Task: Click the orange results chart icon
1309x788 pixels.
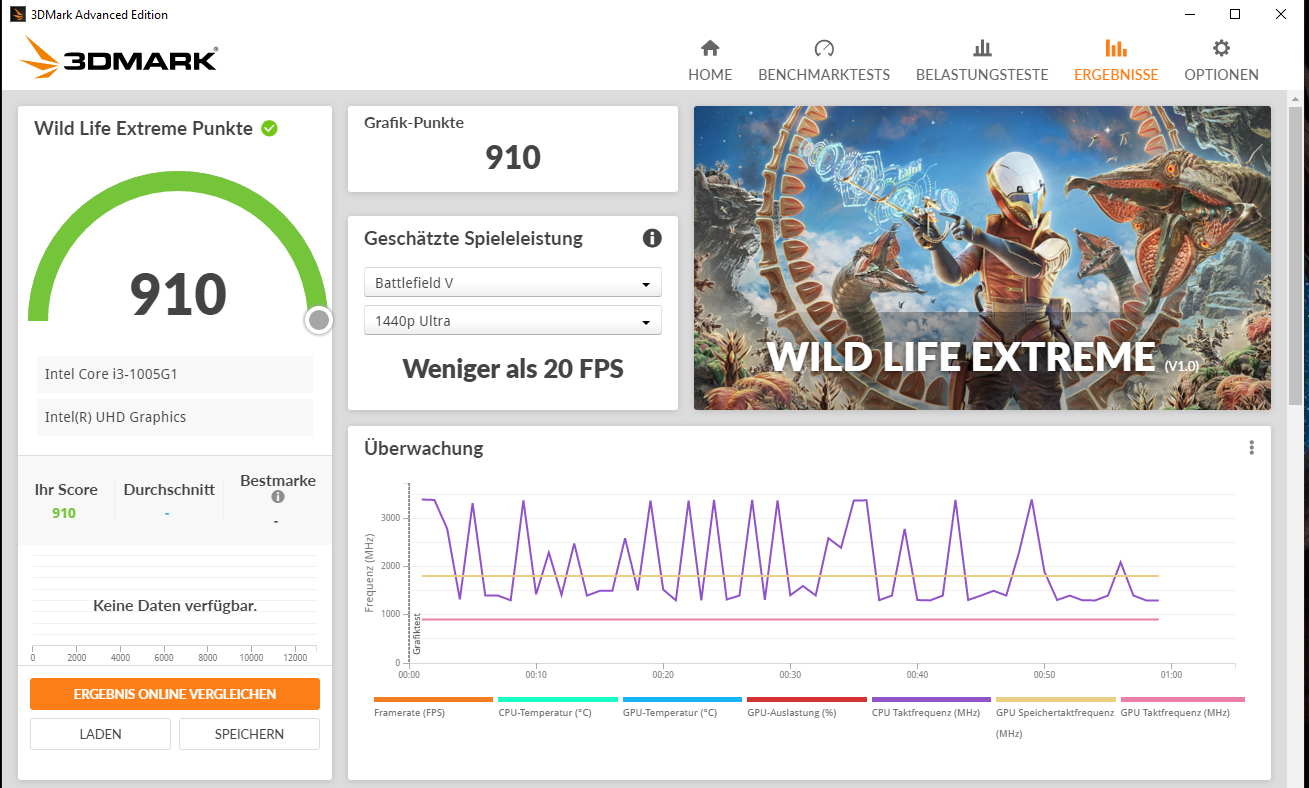Action: 1116,48
